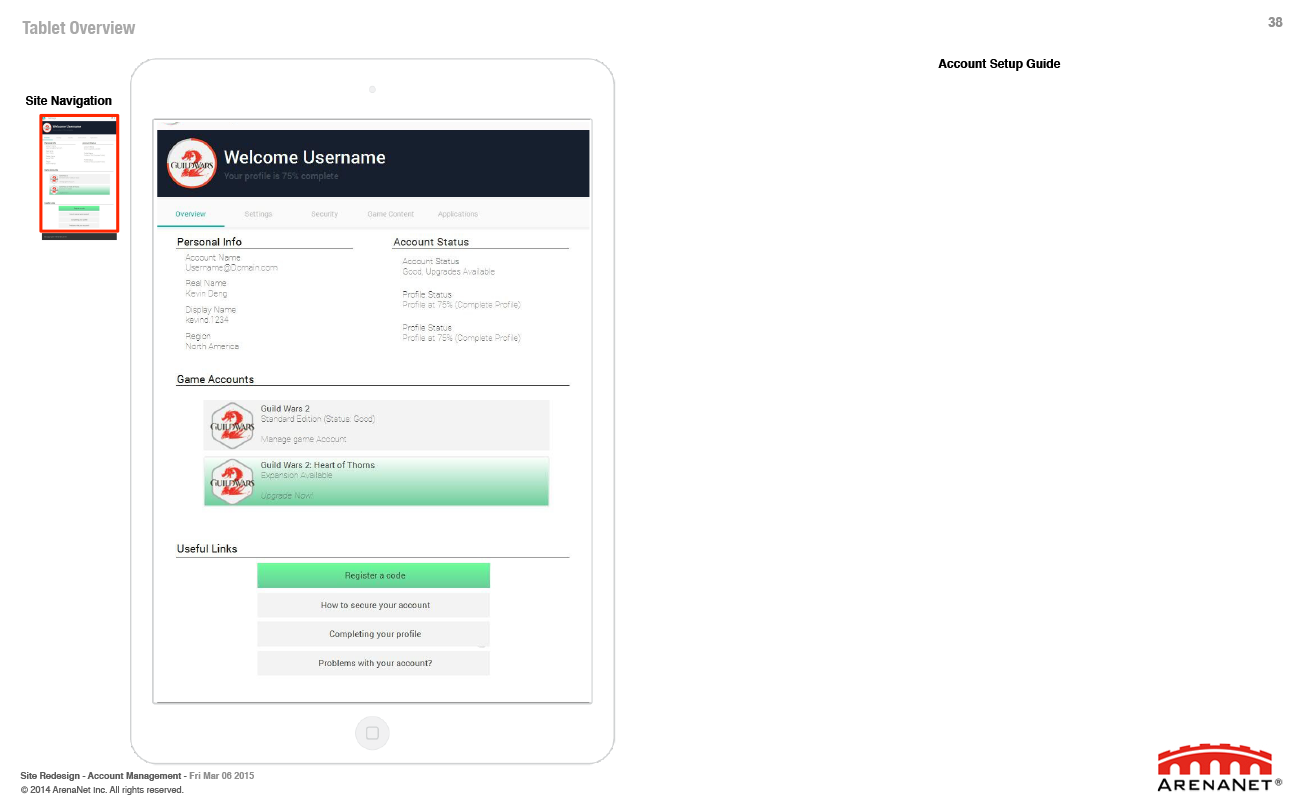Switch to the Applications tab
The width and height of the screenshot is (1300, 812).
(x=458, y=214)
